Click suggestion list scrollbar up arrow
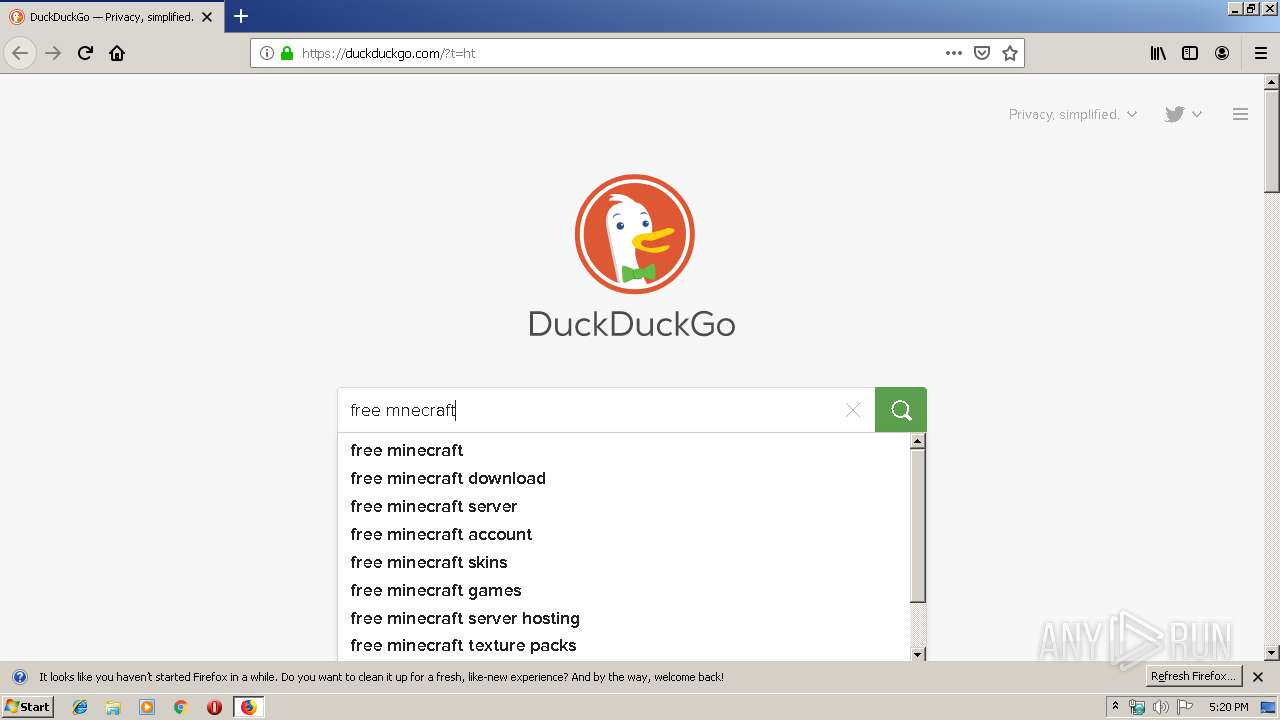 click(918, 441)
